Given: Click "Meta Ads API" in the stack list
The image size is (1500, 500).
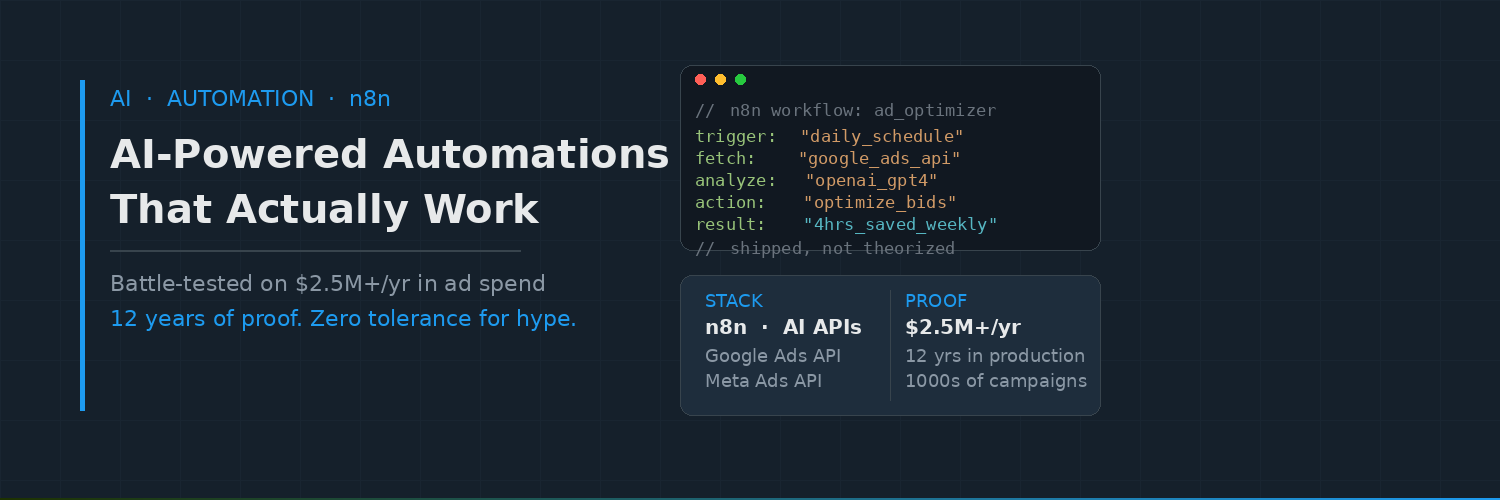Looking at the screenshot, I should (x=765, y=381).
